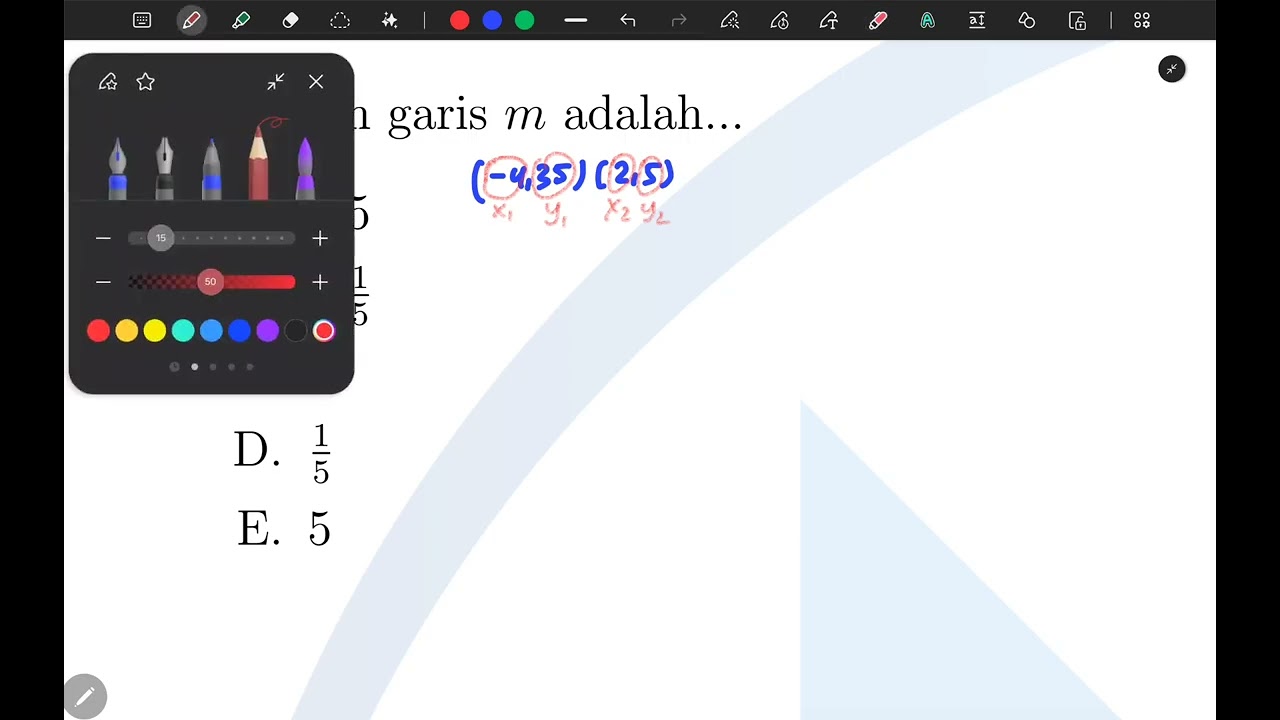Choose the purple brush style

click(305, 168)
